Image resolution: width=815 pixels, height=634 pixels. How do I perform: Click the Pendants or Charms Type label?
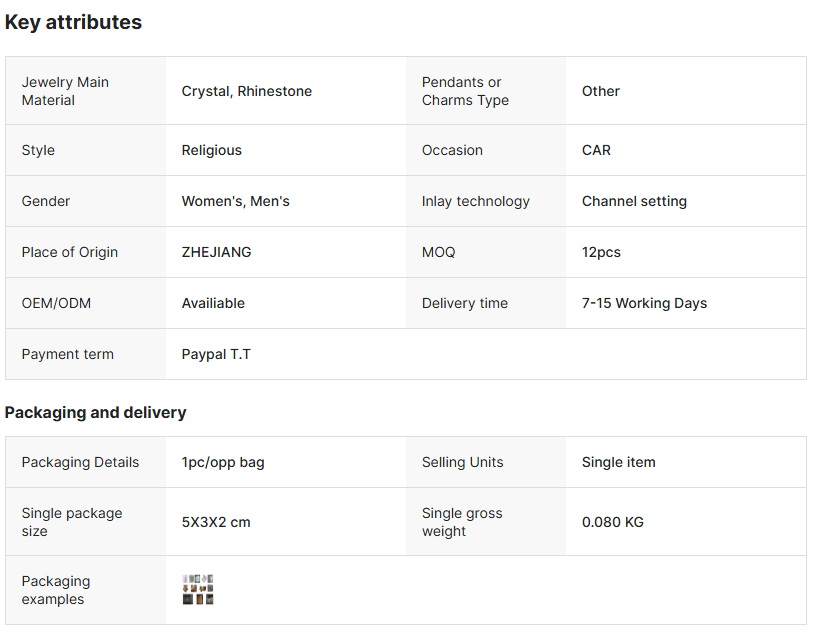[x=465, y=91]
